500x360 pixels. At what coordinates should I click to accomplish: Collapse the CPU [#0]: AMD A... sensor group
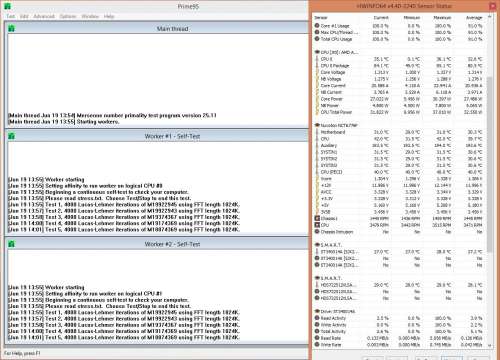(317, 52)
